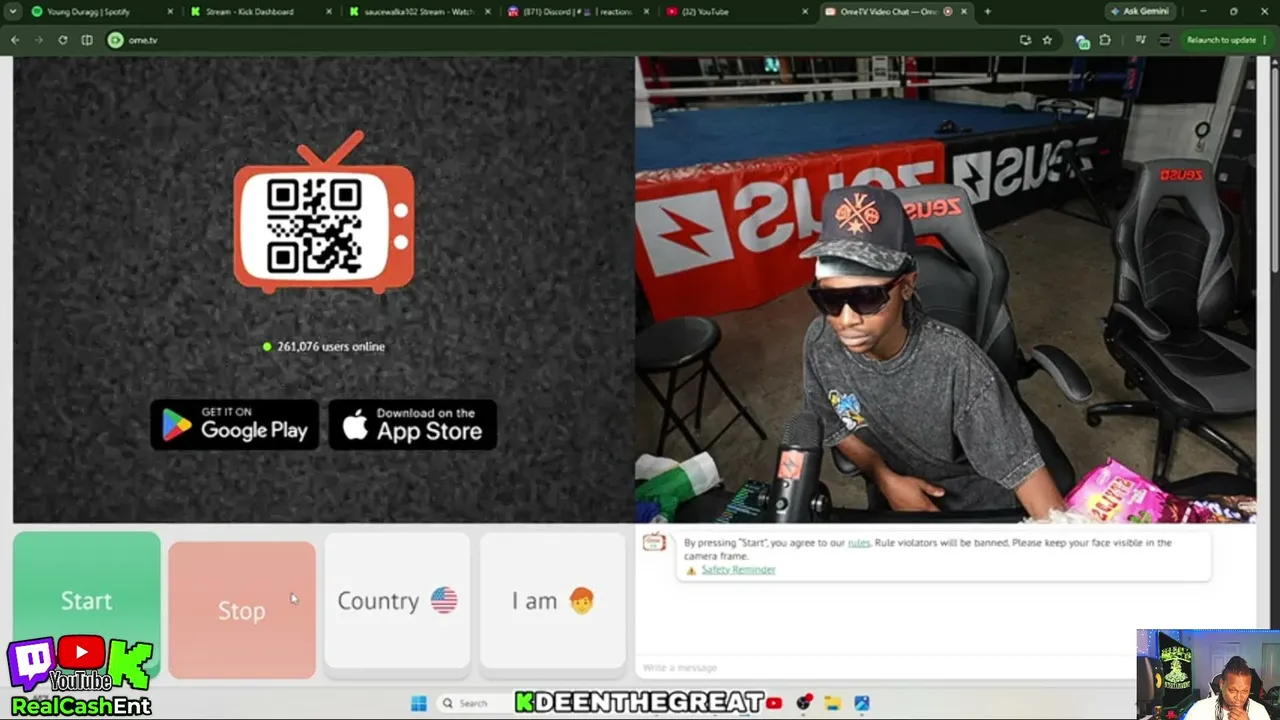The image size is (1280, 720).
Task: Close the Kick Dashboard tab
Action: click(x=329, y=12)
